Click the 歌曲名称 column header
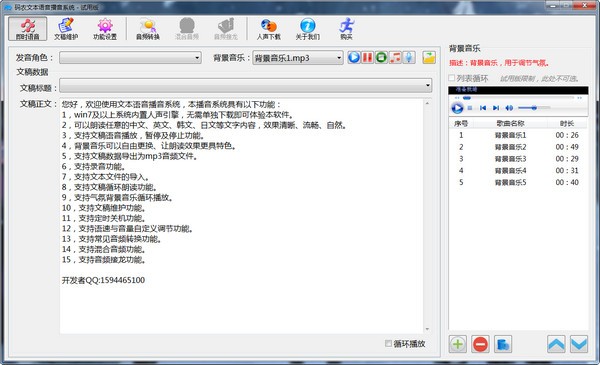 pos(510,124)
